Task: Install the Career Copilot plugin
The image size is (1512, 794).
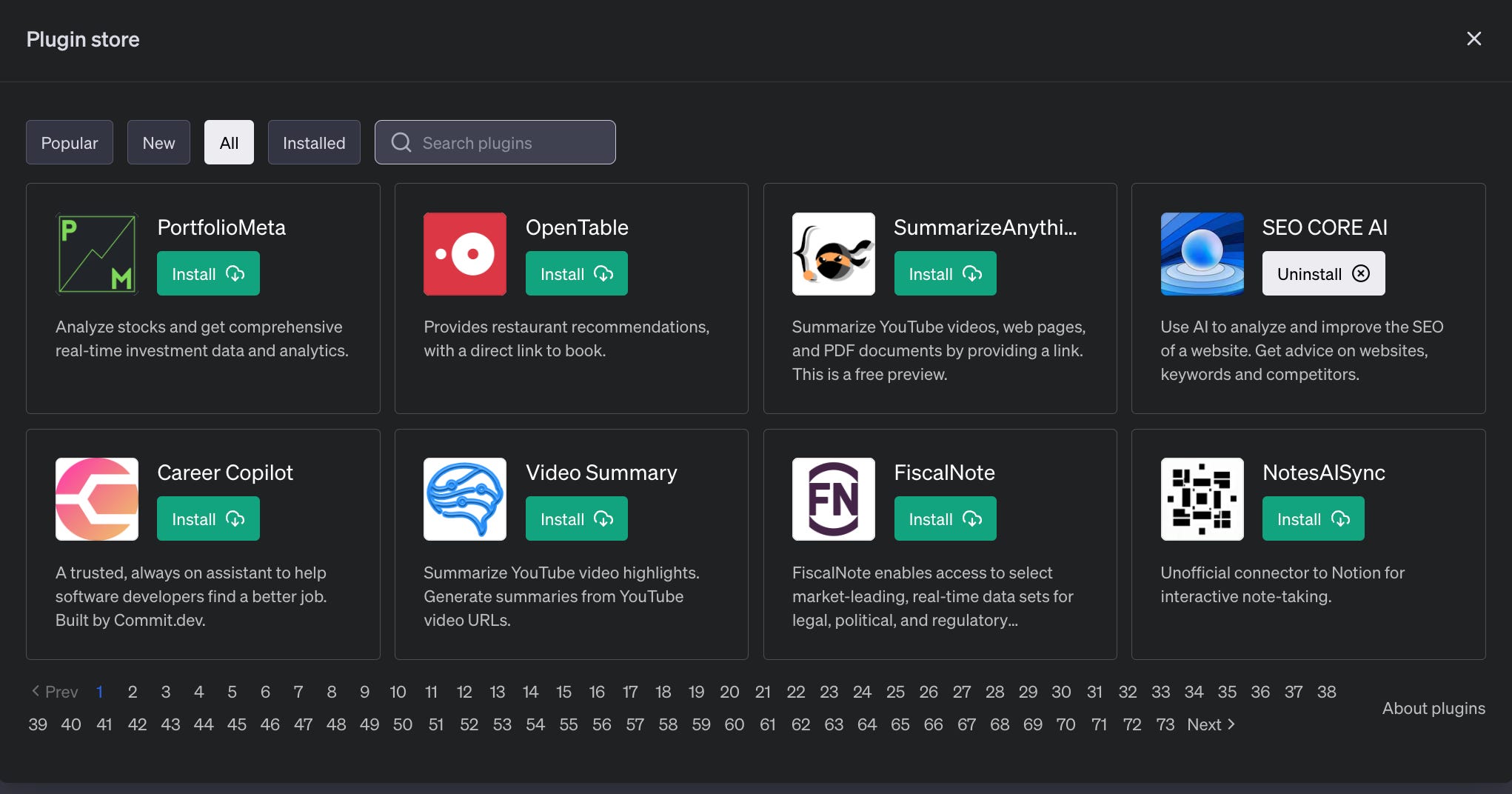Action: (208, 518)
